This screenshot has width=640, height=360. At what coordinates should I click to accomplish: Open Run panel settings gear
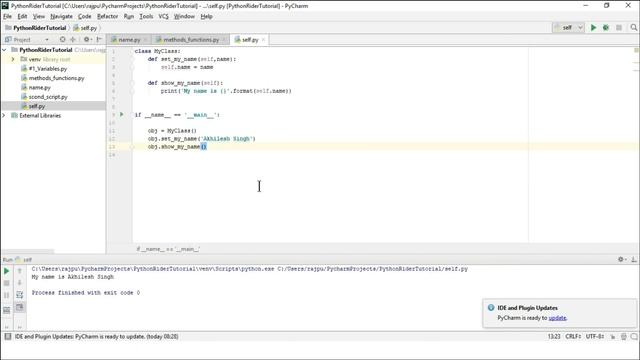coord(622,259)
